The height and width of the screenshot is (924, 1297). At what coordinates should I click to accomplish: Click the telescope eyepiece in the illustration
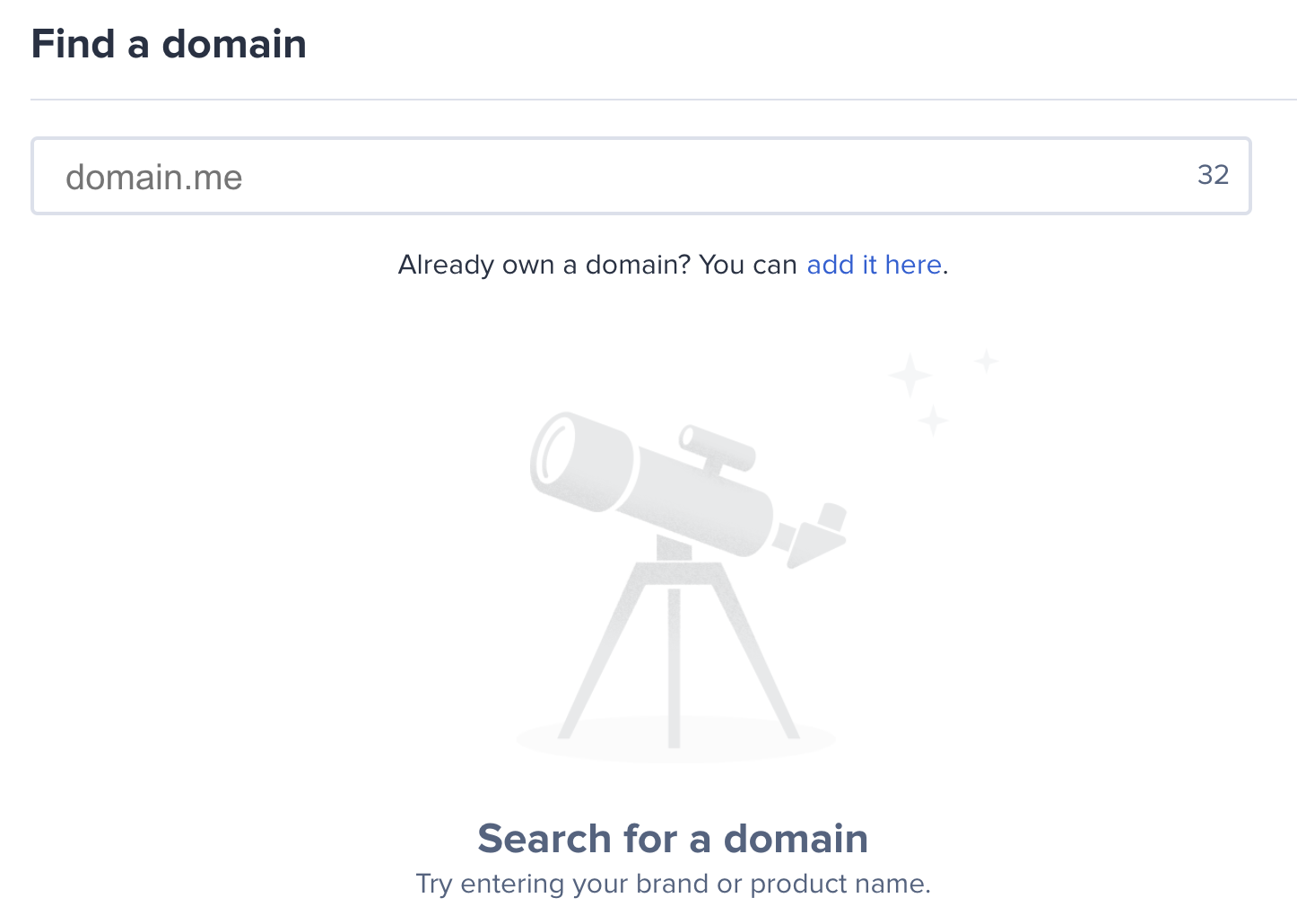point(718,446)
